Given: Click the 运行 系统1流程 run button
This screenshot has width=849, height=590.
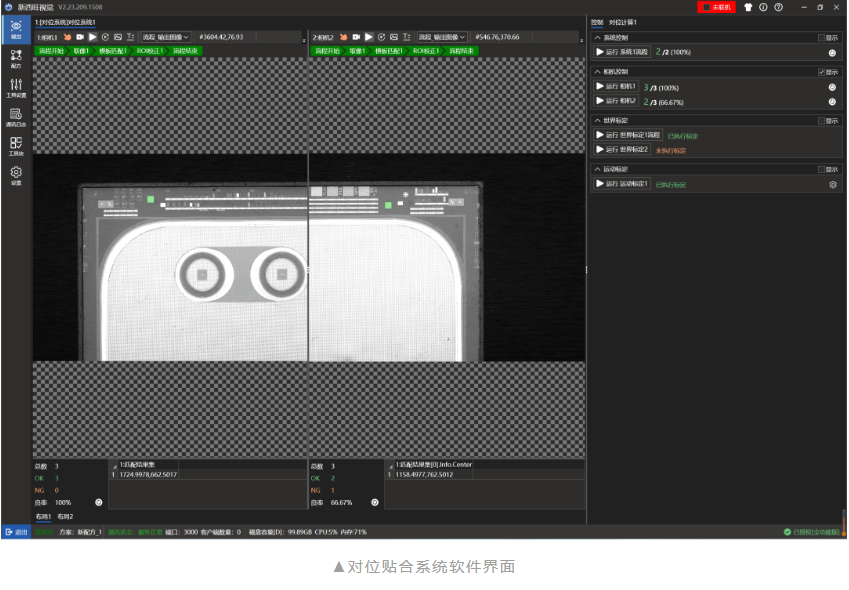Looking at the screenshot, I should click(x=622, y=51).
